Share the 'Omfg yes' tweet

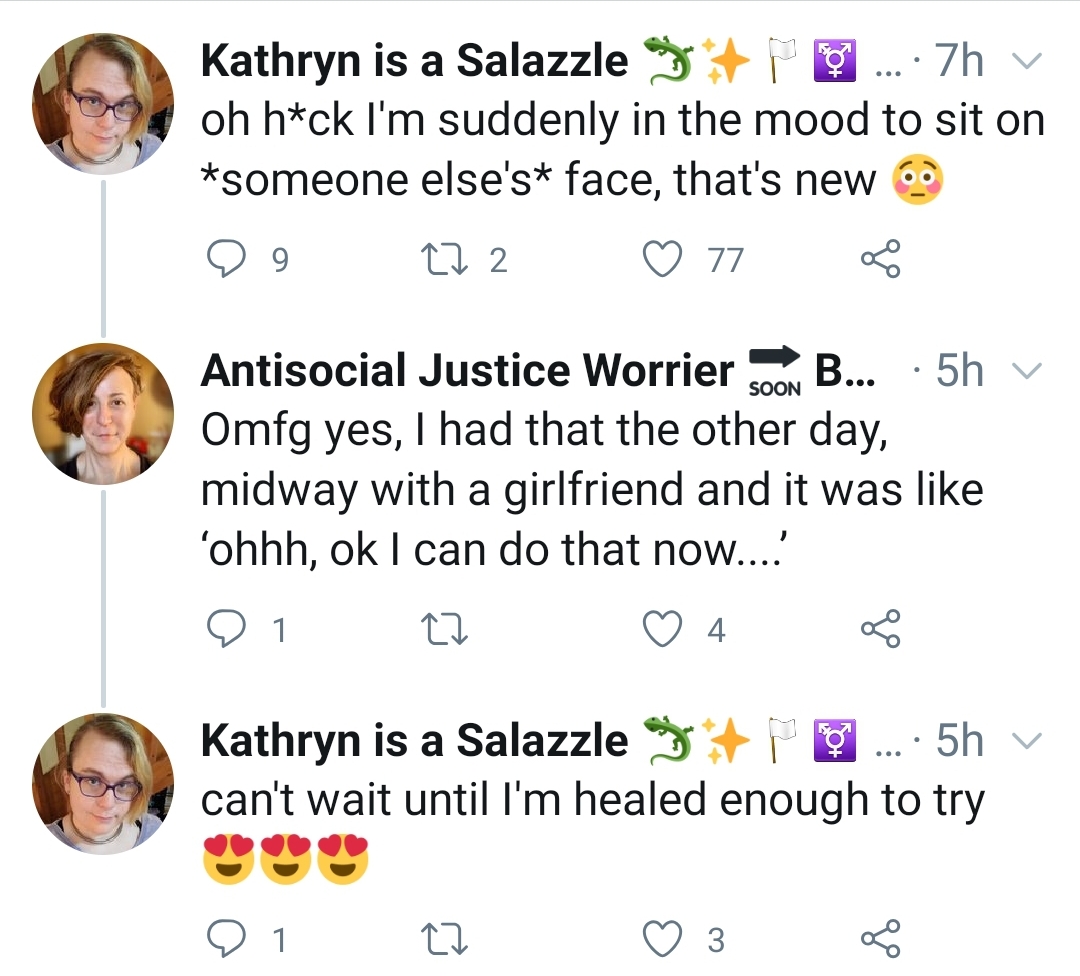click(880, 629)
